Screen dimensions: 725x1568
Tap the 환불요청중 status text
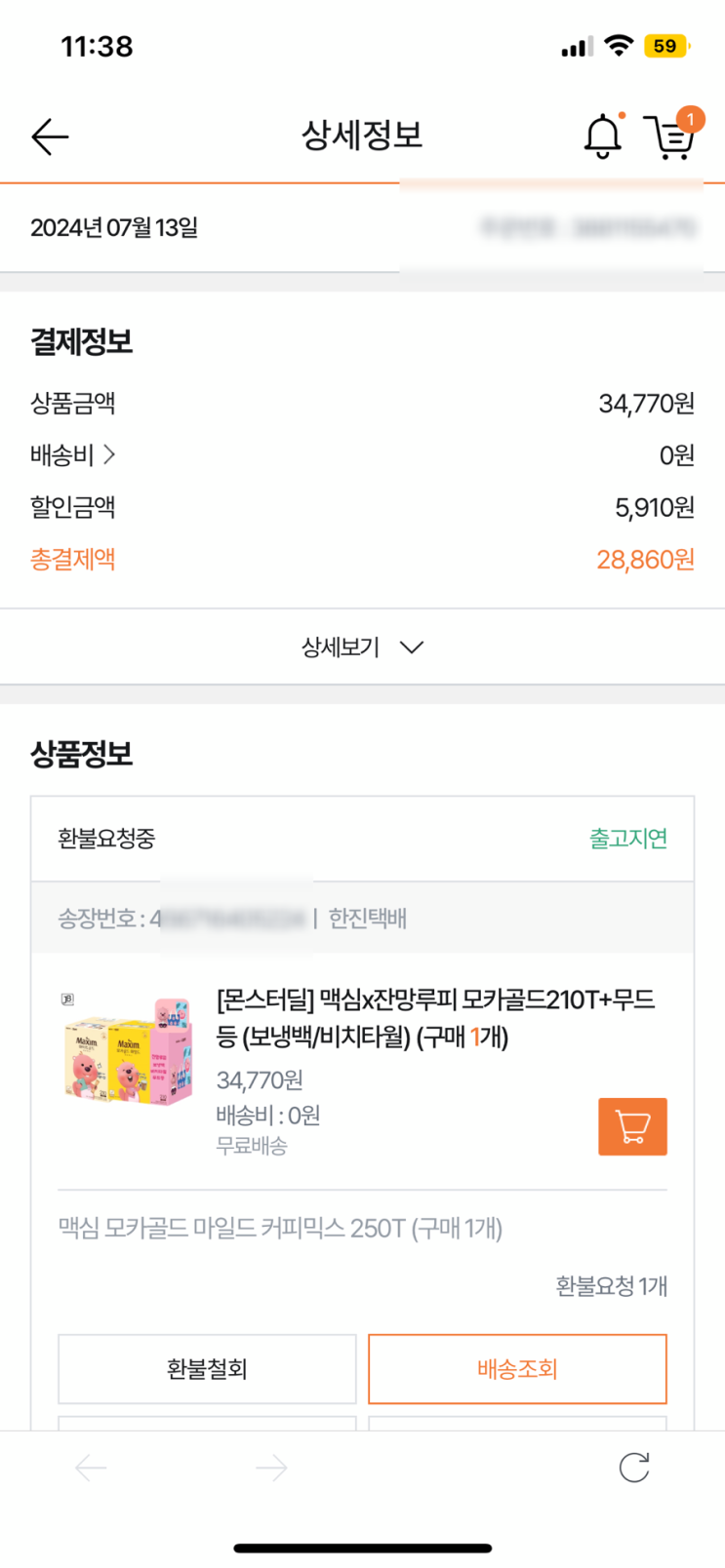coord(106,839)
